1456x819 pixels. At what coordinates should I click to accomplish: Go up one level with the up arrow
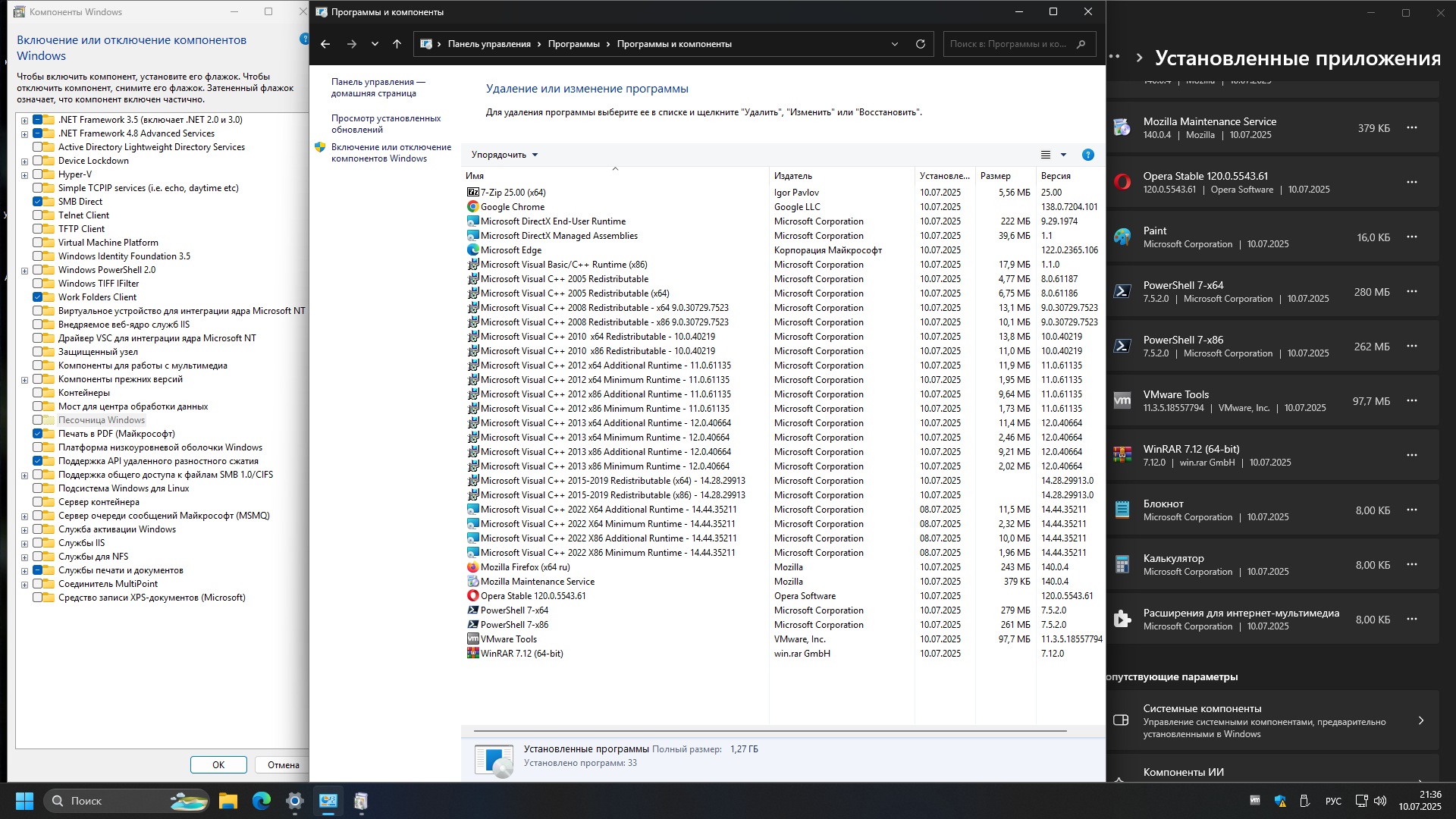click(x=397, y=44)
